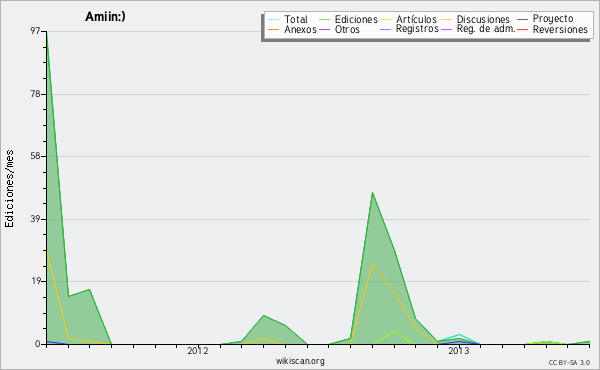Click the purple Otros legend line swatch
Viewport: 600px width, 370px height.
click(x=324, y=29)
